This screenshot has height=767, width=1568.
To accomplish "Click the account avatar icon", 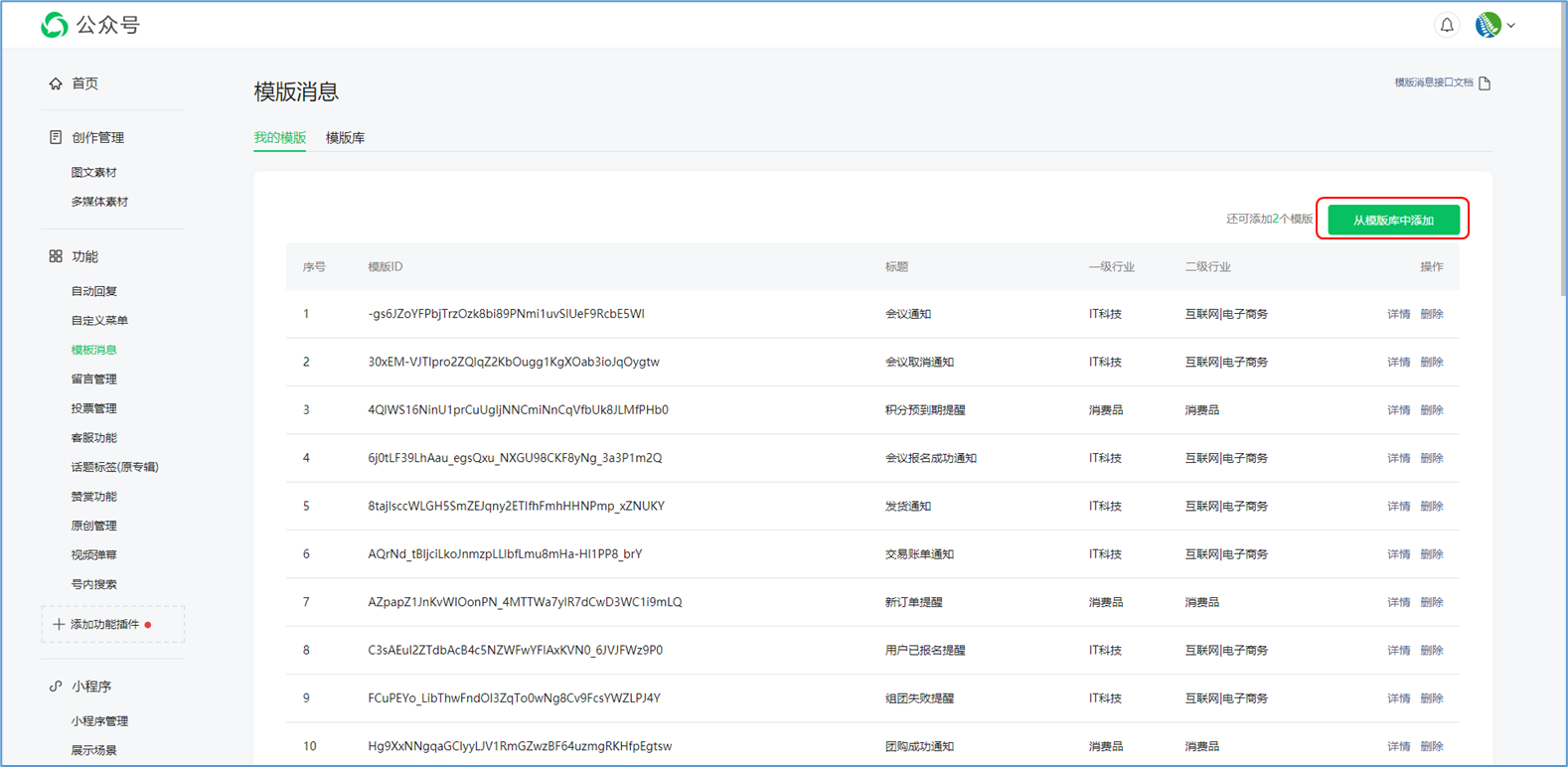I will click(1488, 26).
